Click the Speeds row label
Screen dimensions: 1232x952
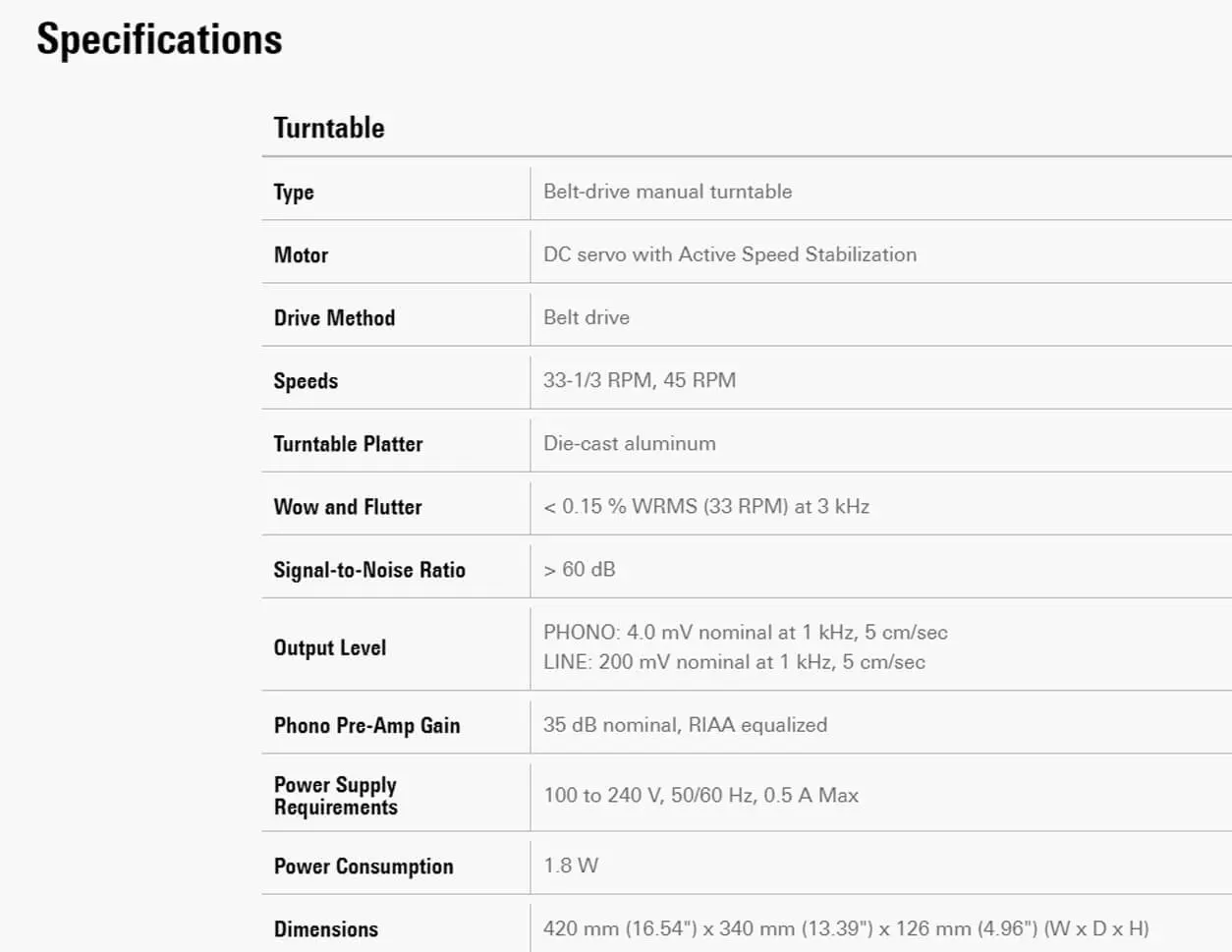tap(306, 381)
